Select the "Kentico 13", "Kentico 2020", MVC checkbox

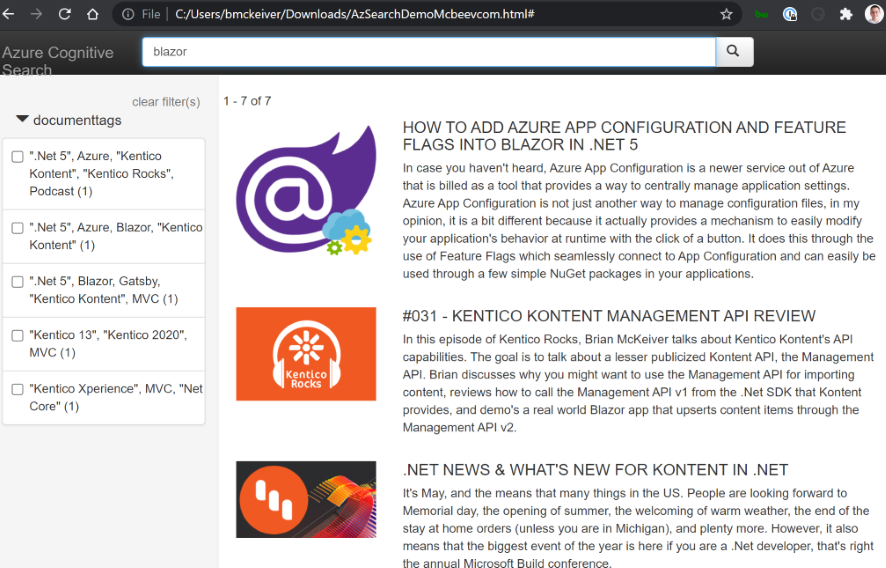click(18, 336)
